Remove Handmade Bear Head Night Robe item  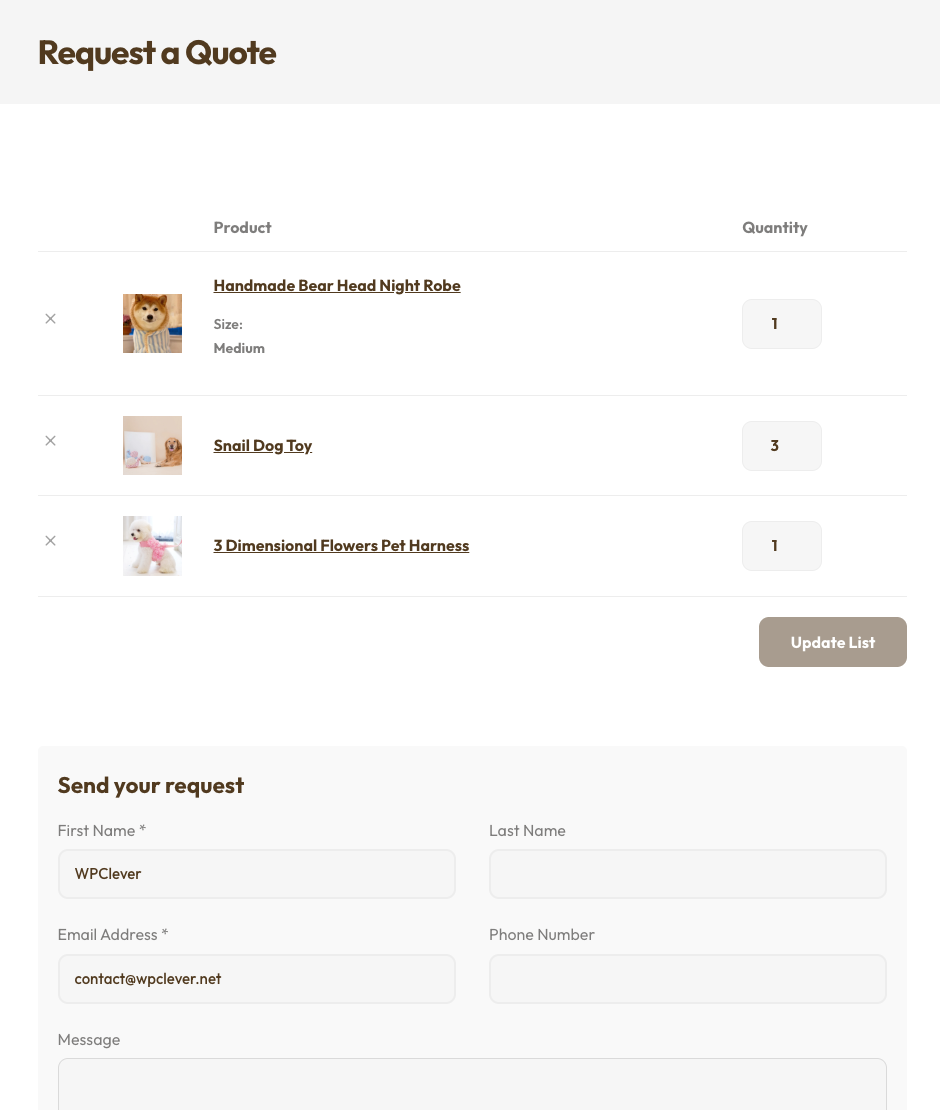(50, 319)
